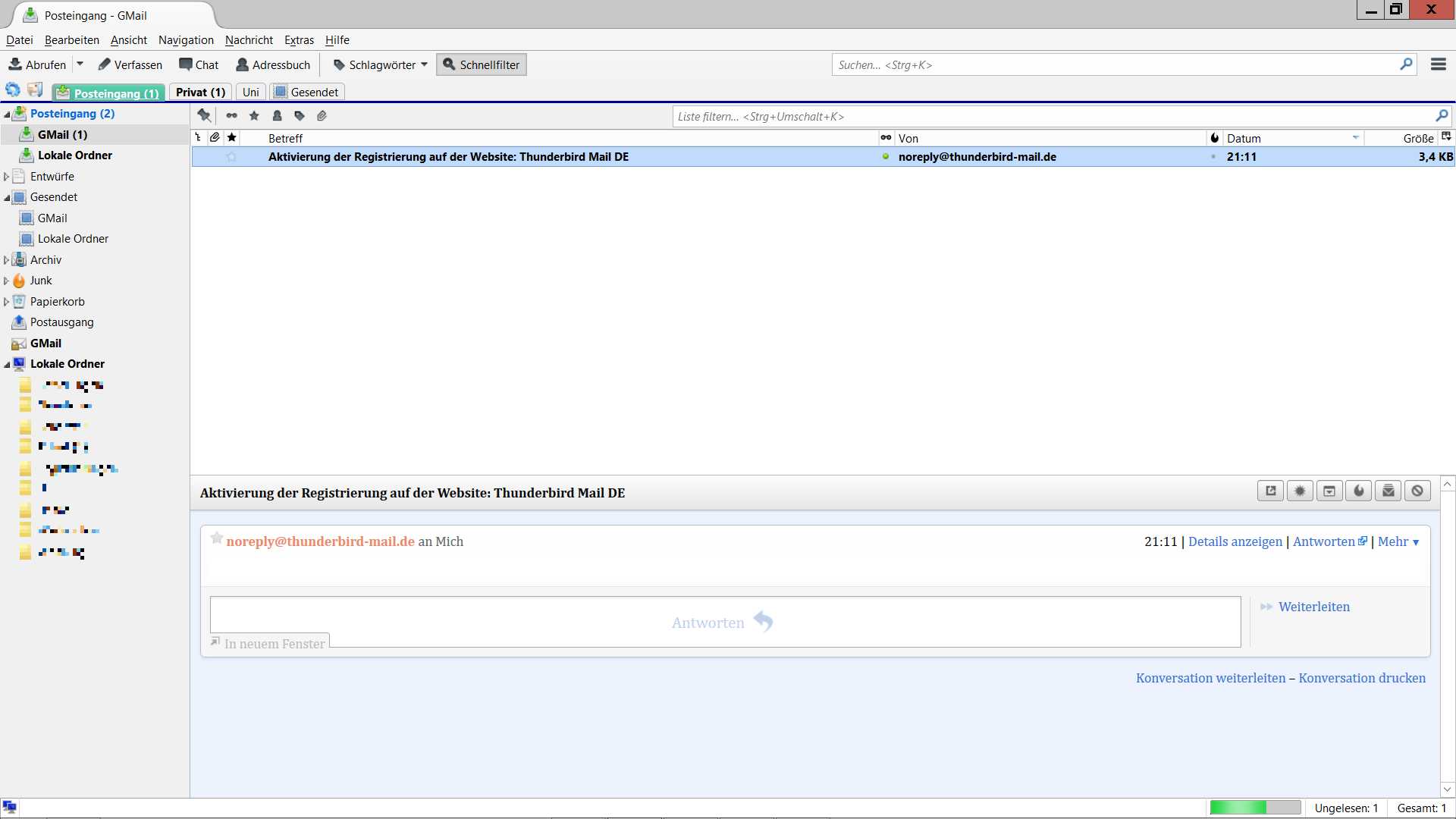Click the circle-slash delete conversation button

click(x=1417, y=491)
